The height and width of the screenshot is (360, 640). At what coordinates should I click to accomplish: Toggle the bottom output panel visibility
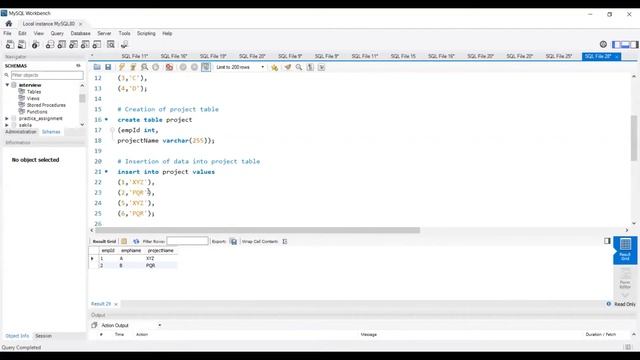(x=625, y=44)
